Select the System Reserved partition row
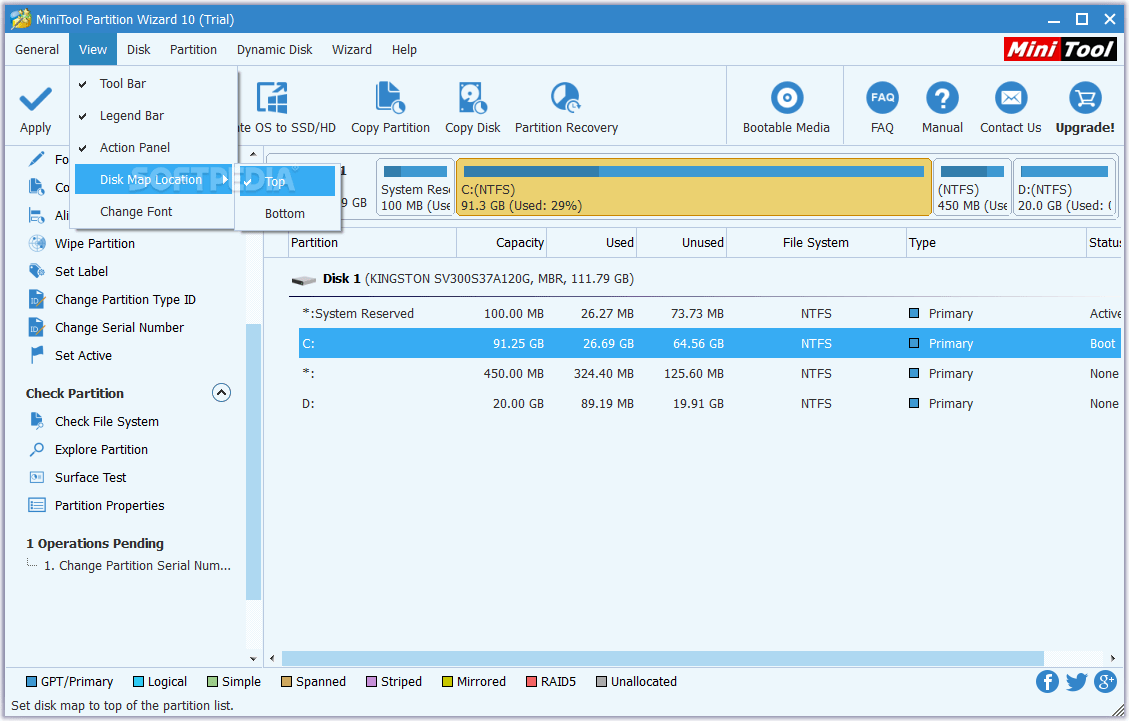Screen dimensions: 1129x721 pos(709,313)
